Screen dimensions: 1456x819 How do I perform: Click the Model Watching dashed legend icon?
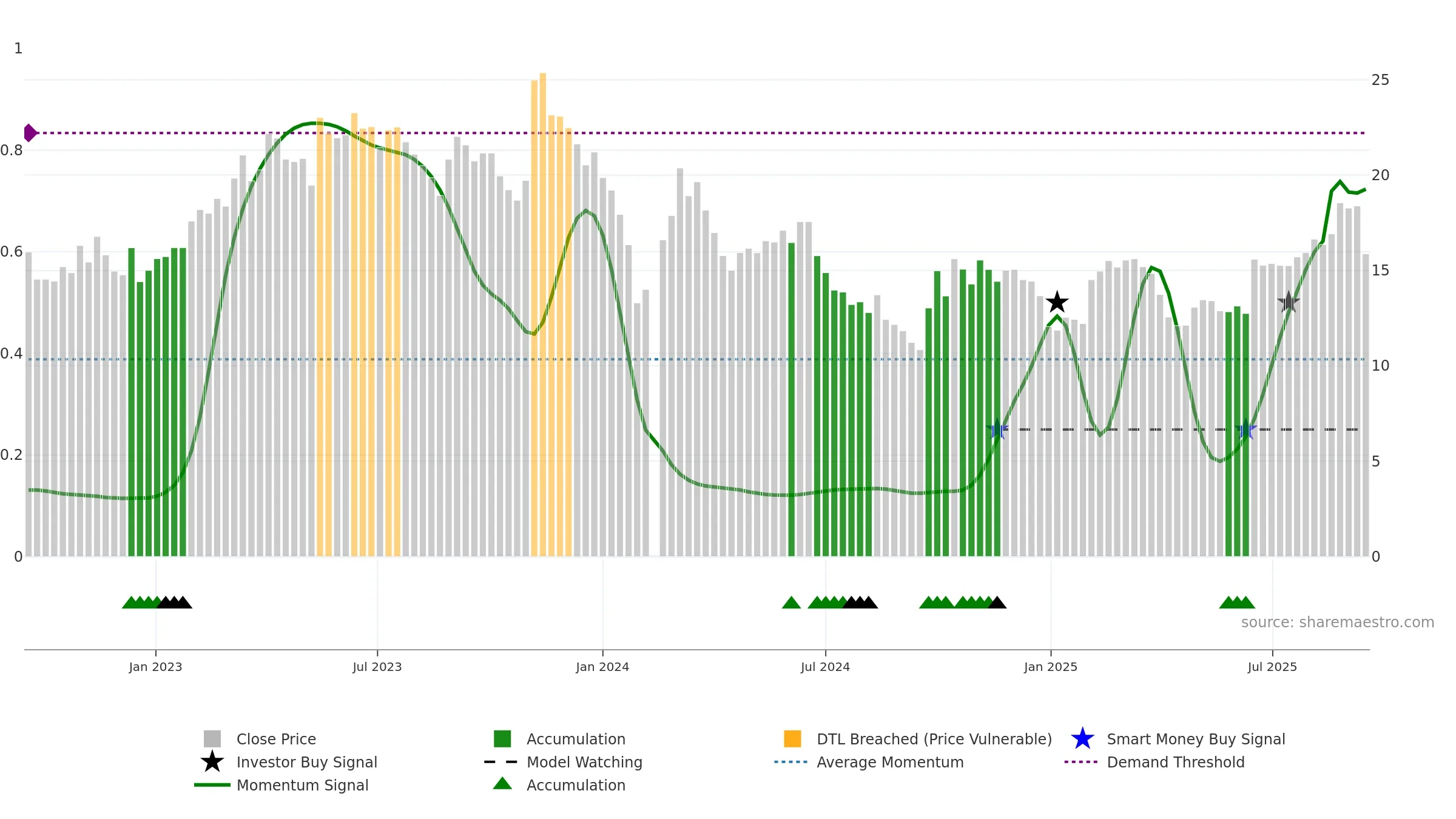click(501, 762)
